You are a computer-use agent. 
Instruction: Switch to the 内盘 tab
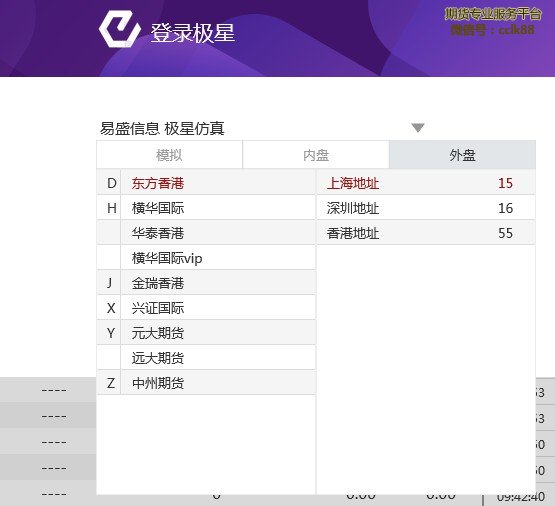(316, 155)
